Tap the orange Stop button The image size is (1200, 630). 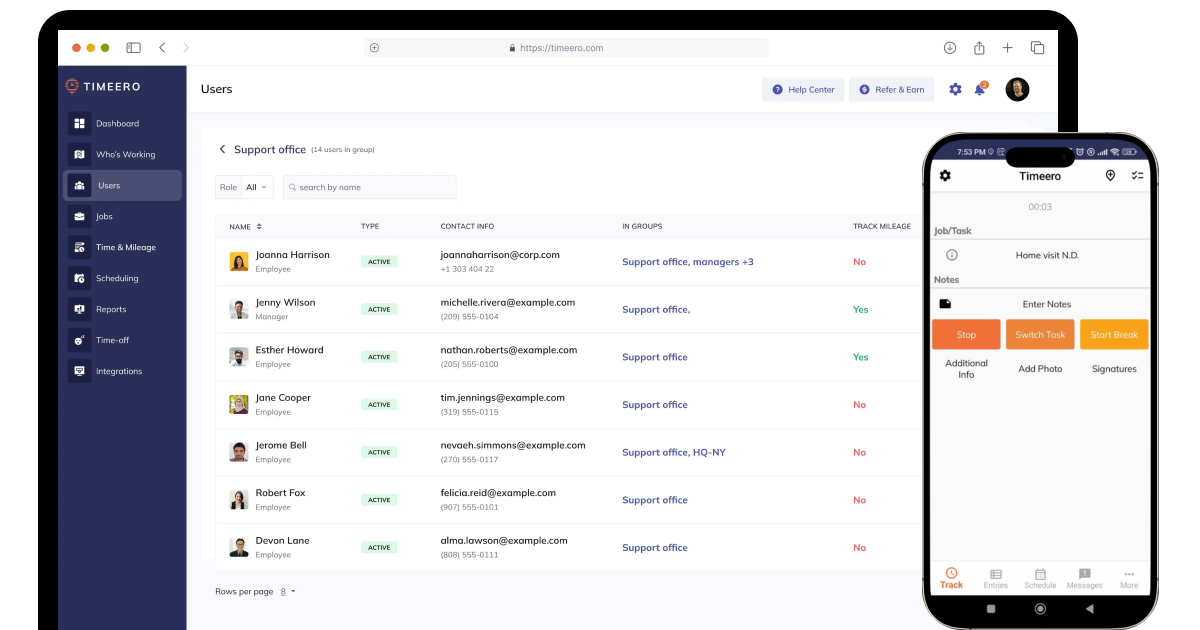tap(966, 335)
